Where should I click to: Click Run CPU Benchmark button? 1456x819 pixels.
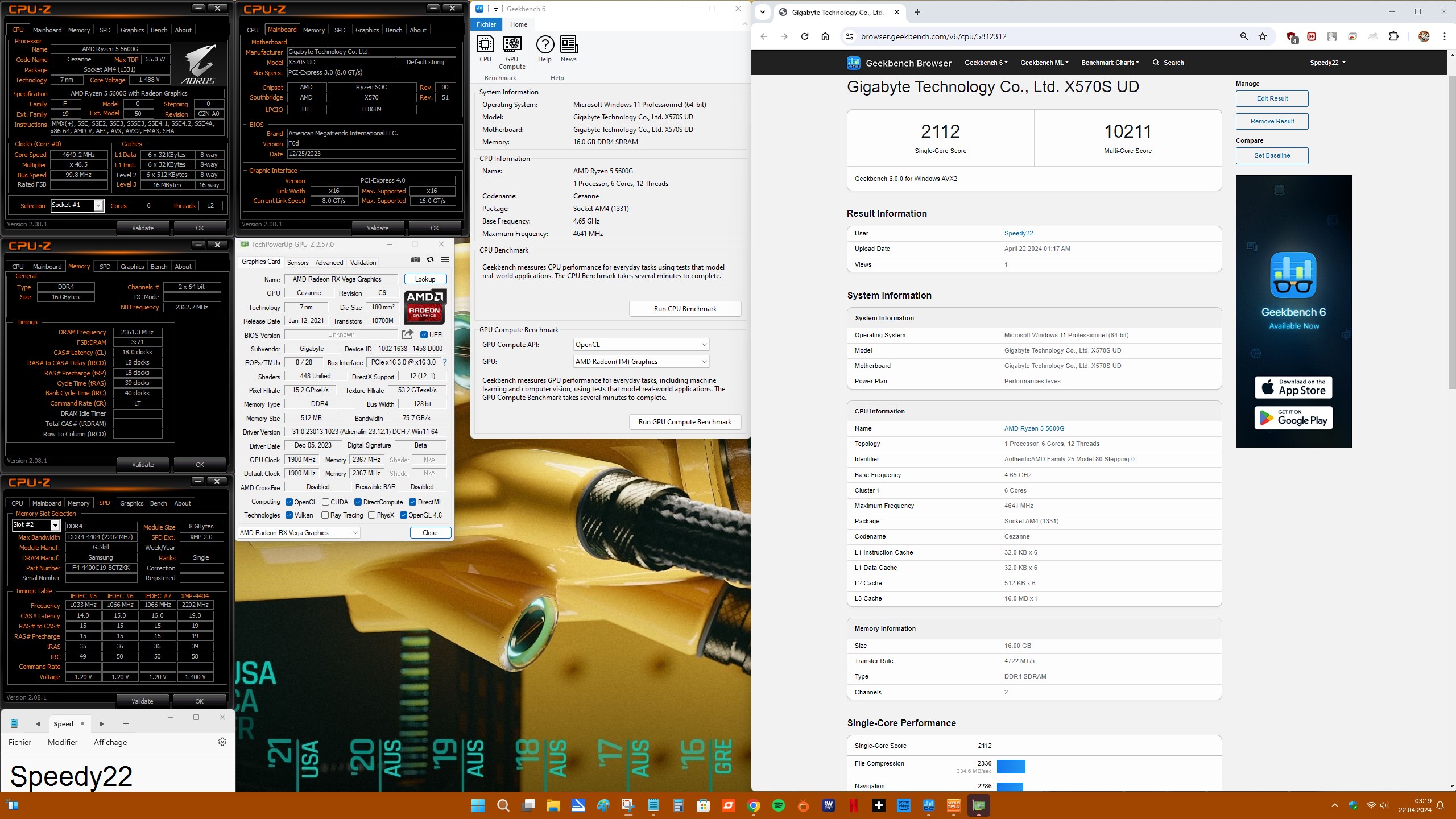(685, 309)
